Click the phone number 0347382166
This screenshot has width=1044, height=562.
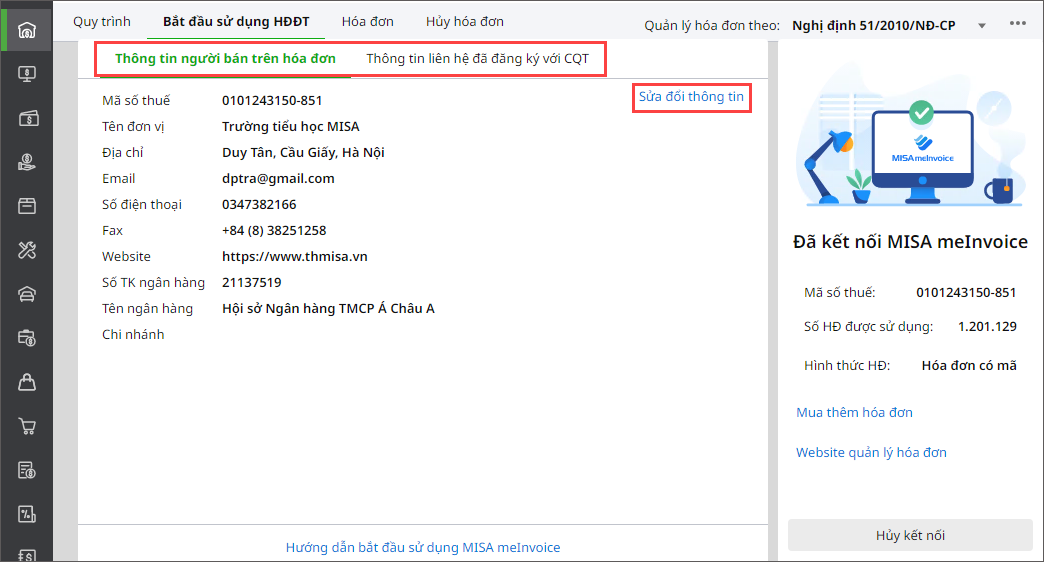(259, 204)
